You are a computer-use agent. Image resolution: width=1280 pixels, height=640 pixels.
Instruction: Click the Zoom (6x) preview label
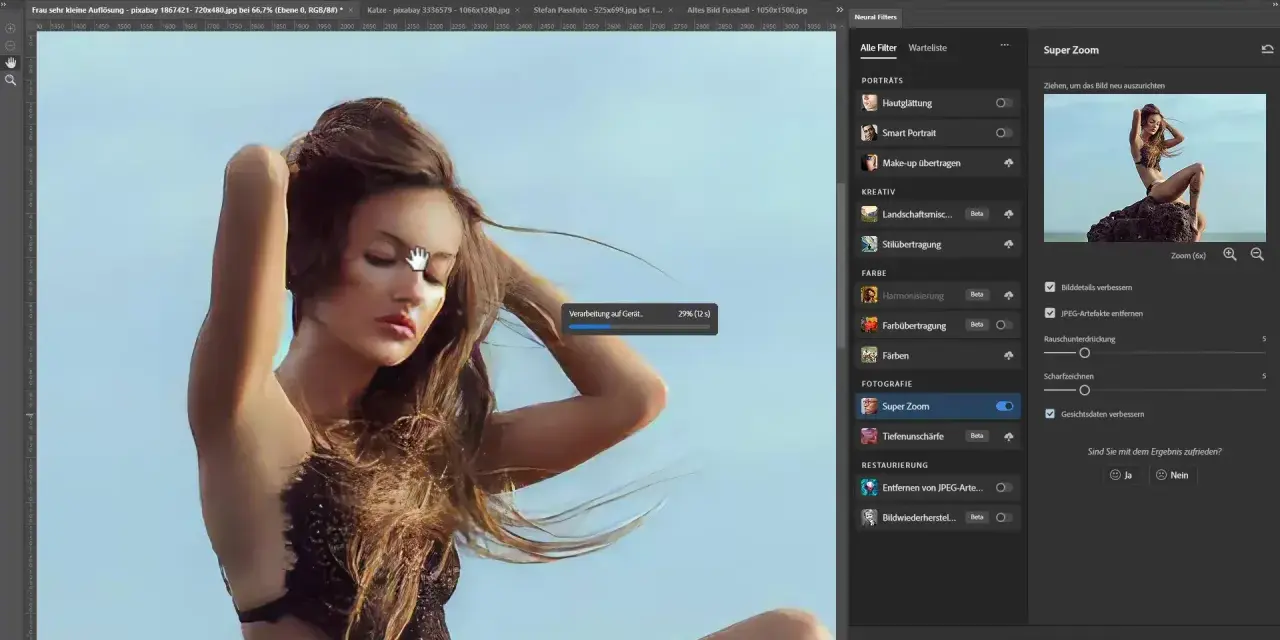(x=1189, y=255)
